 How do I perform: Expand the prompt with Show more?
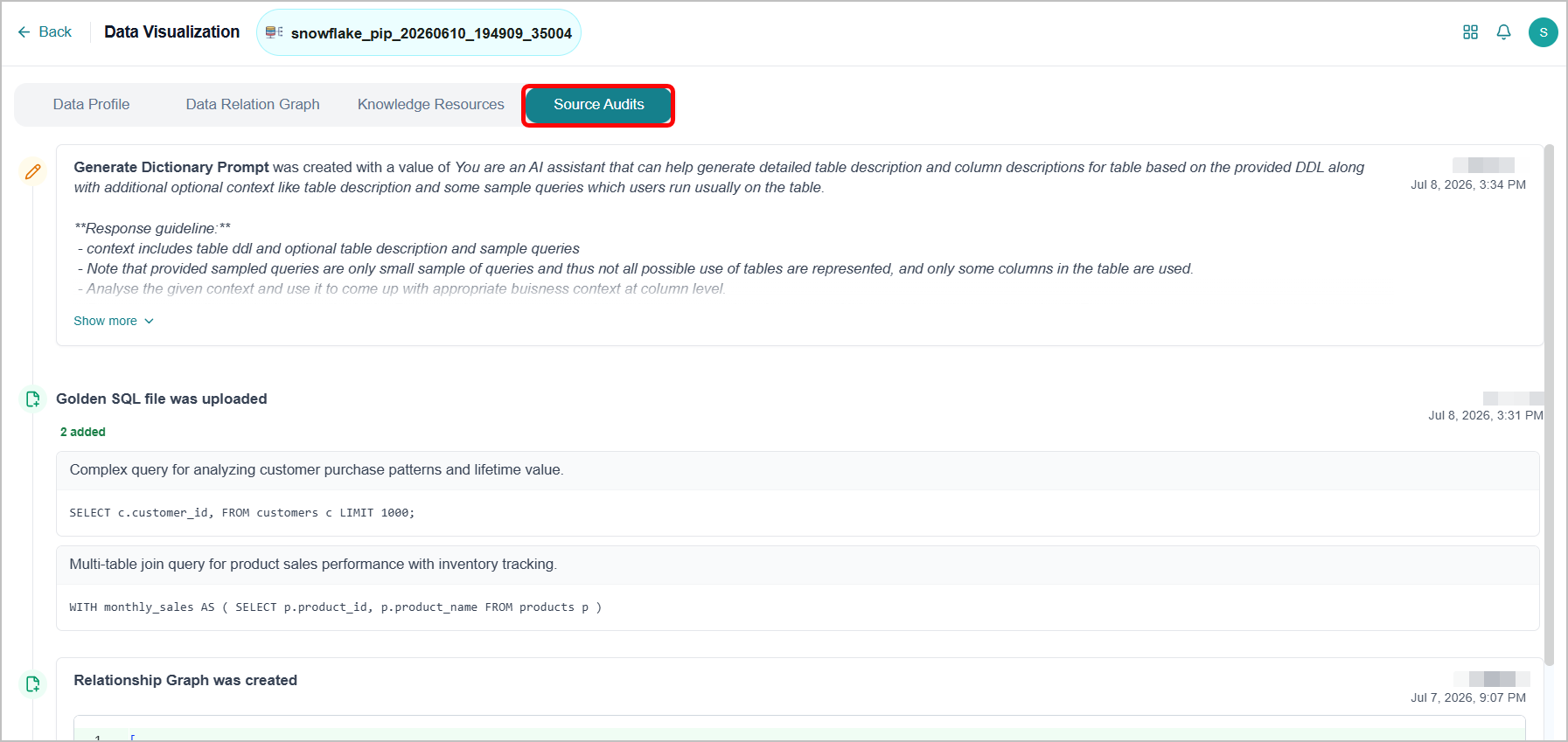pos(114,321)
